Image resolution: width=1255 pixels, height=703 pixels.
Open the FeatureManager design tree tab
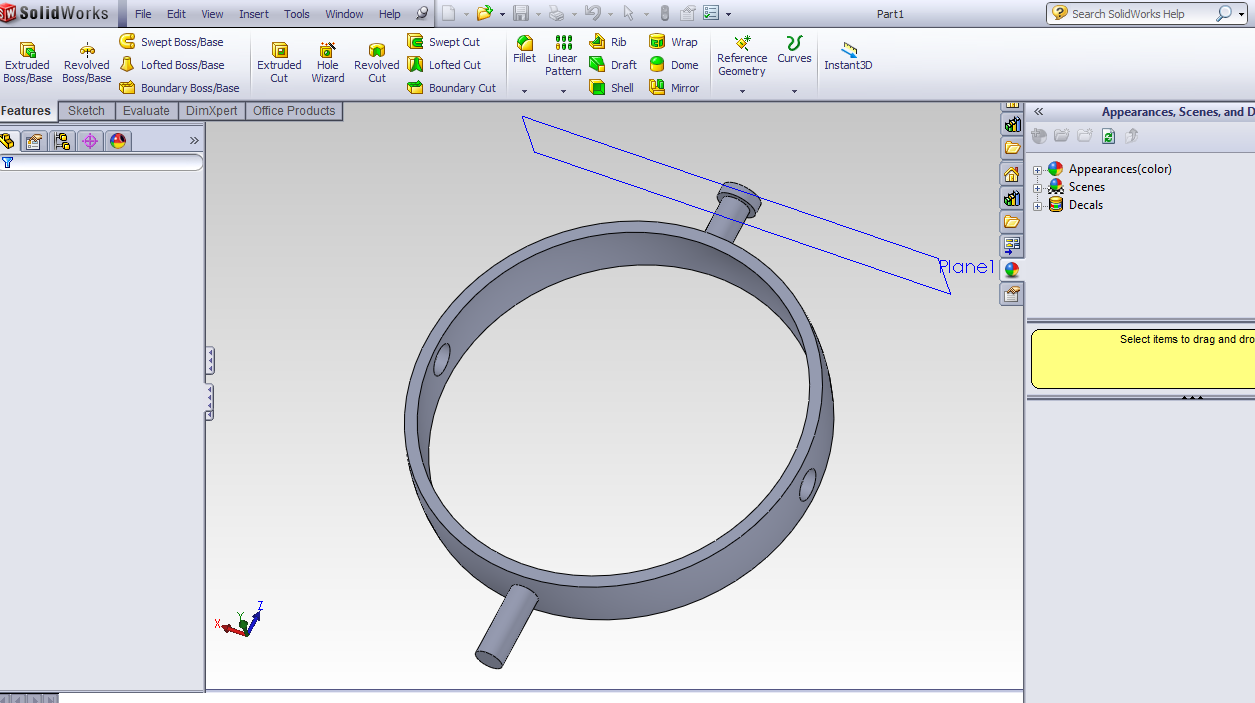click(8, 141)
